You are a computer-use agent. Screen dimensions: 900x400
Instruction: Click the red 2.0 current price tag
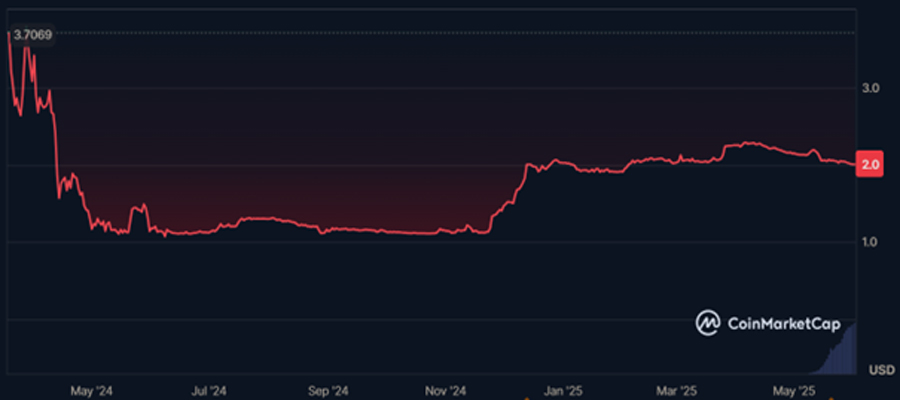click(870, 165)
